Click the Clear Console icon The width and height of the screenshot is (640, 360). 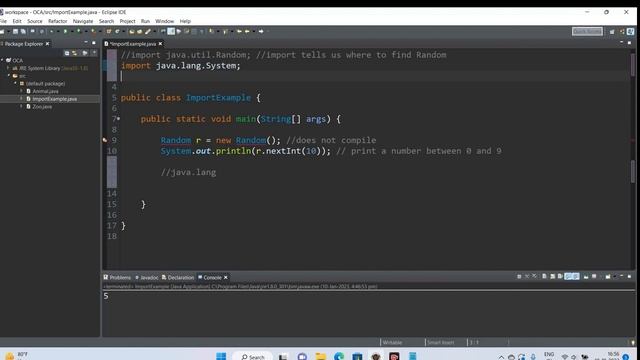coord(544,277)
